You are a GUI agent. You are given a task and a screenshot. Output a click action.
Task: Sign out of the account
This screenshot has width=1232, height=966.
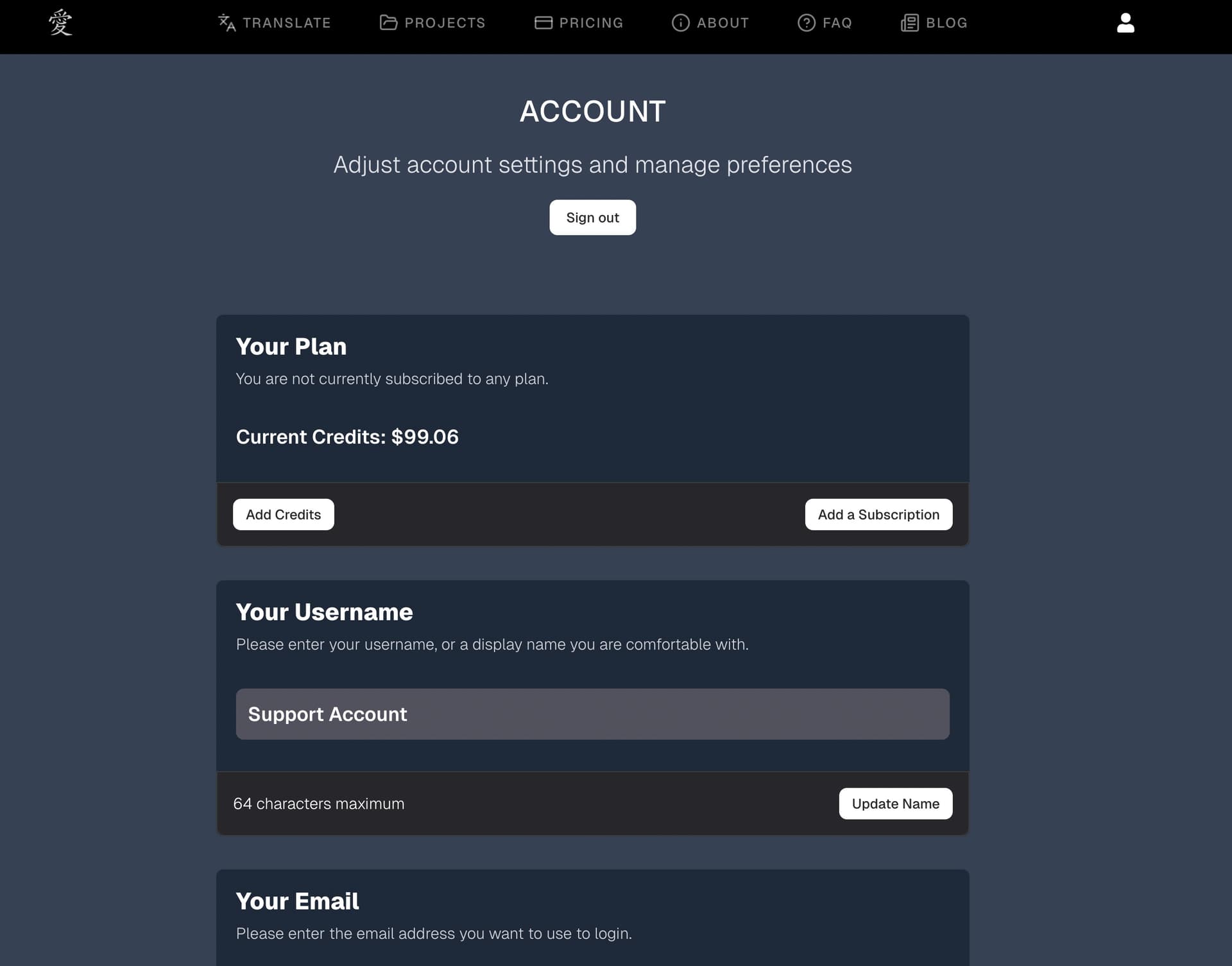pos(592,218)
